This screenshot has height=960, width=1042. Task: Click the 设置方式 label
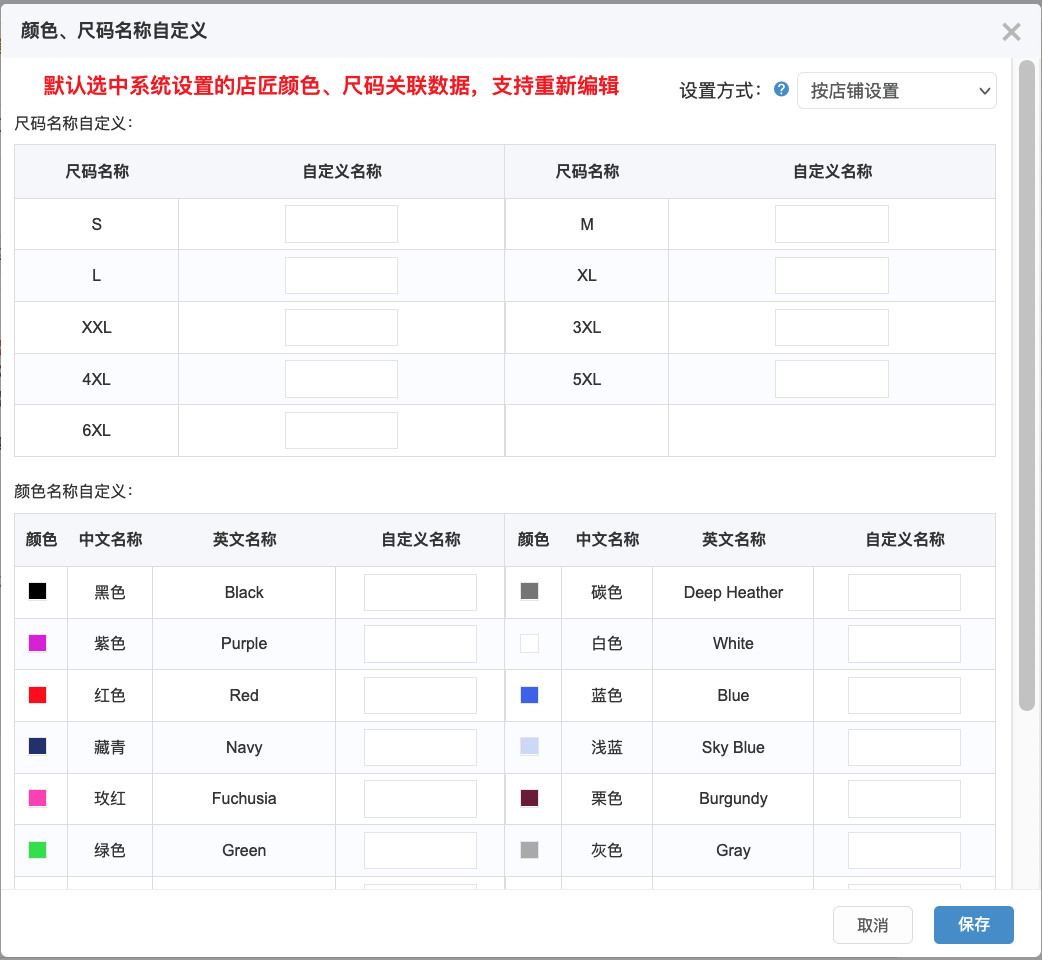[720, 90]
